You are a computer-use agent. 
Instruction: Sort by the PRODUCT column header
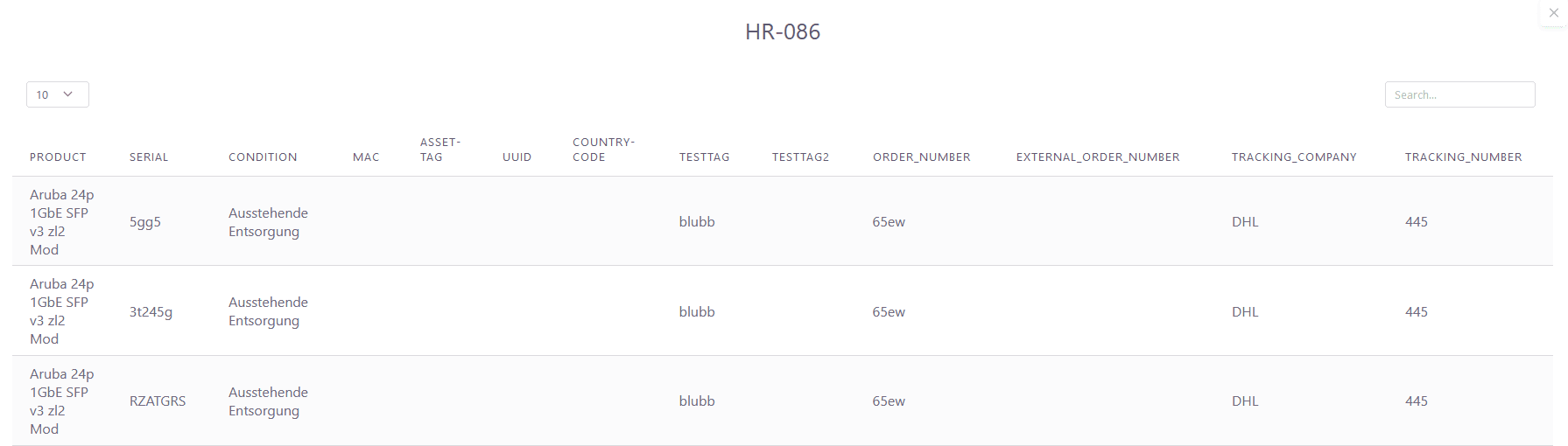pos(58,157)
